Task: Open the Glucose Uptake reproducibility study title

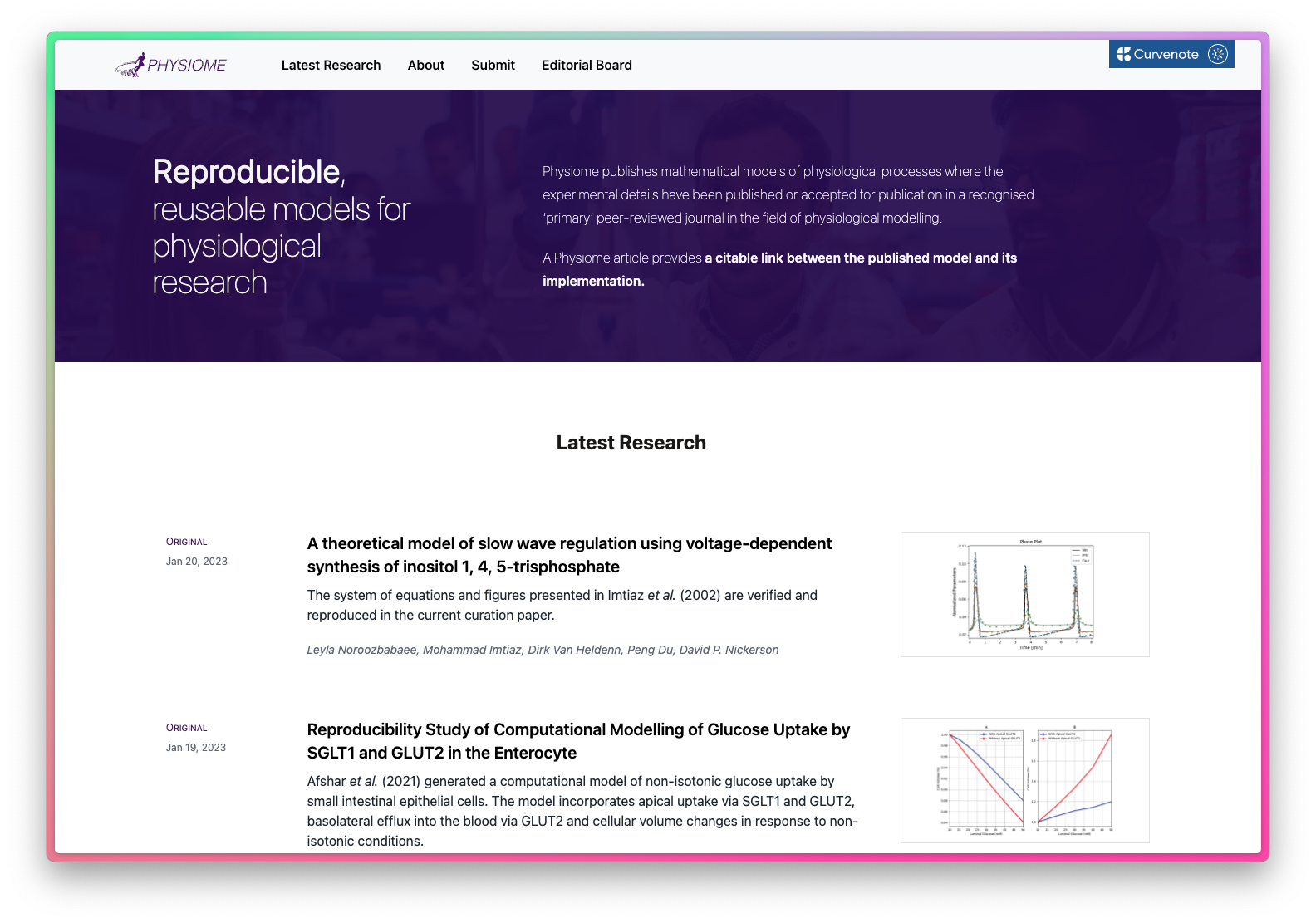Action: click(x=578, y=741)
